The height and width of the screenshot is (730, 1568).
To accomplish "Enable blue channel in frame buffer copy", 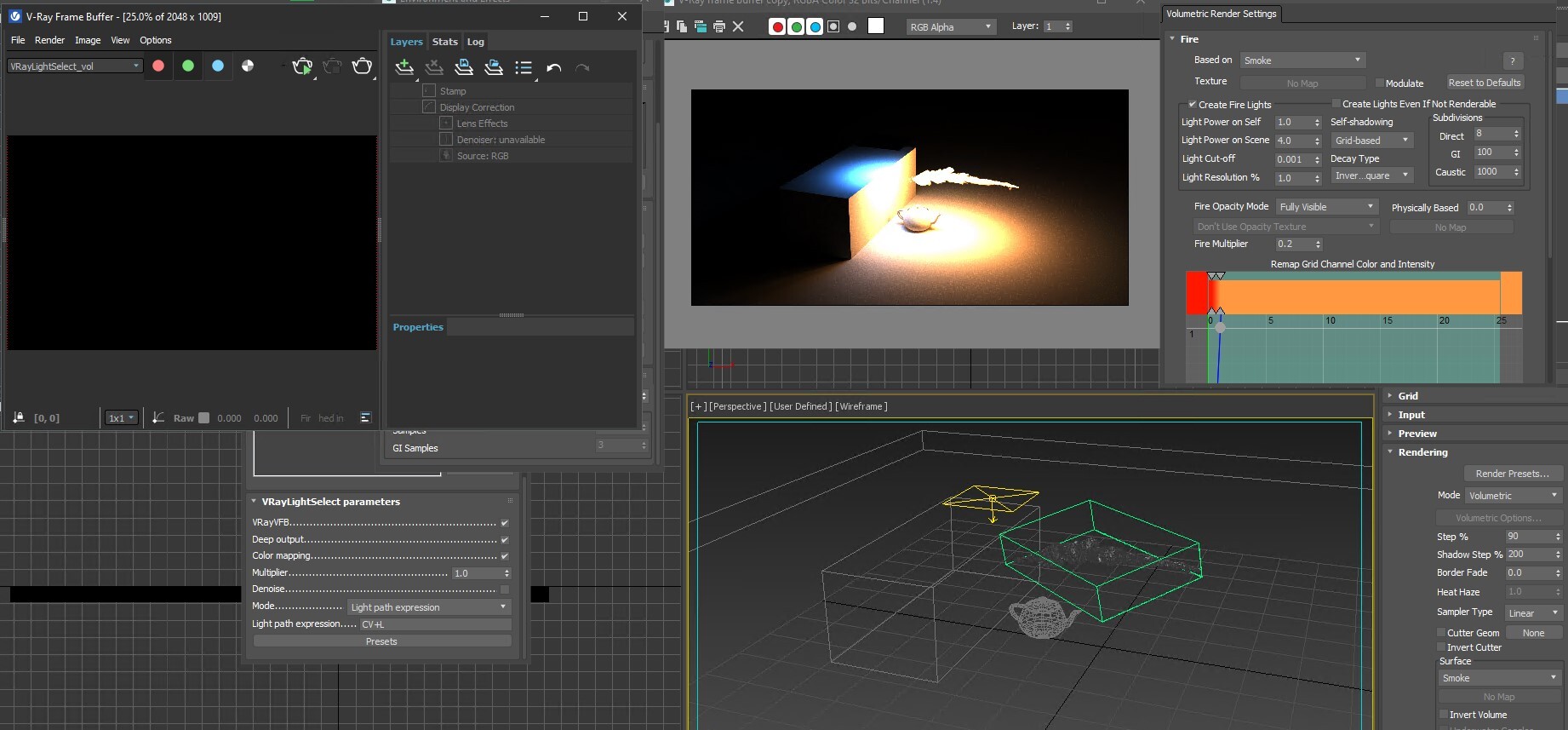I will pos(815,26).
